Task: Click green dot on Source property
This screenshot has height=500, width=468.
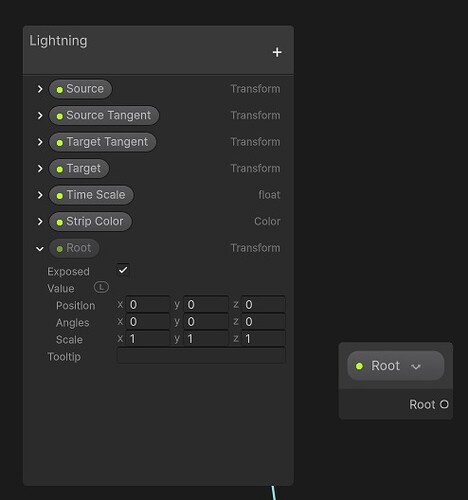Action: click(60, 90)
